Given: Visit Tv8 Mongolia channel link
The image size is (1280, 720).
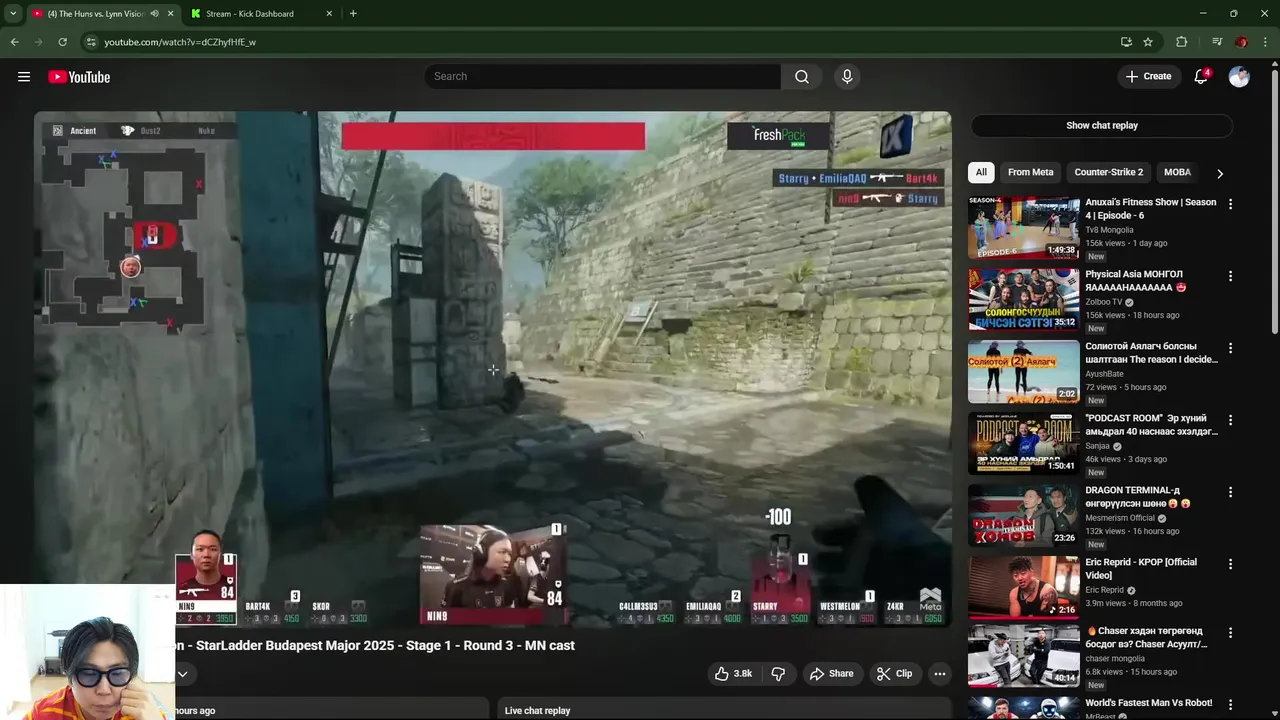Looking at the screenshot, I should click(x=1110, y=230).
